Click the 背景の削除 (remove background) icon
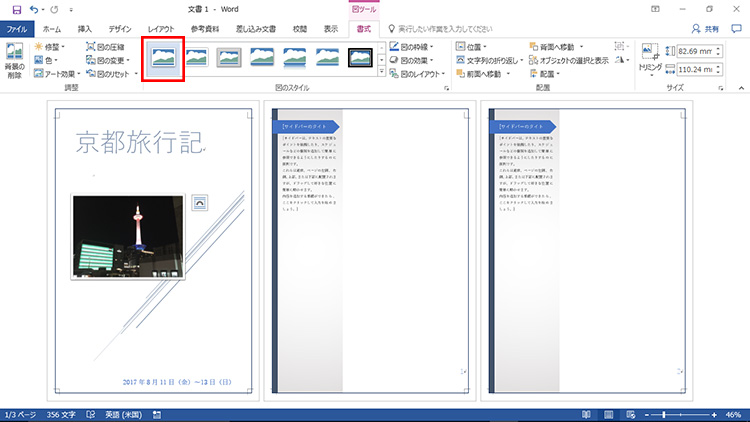Viewport: 750px width, 422px height. tap(14, 58)
